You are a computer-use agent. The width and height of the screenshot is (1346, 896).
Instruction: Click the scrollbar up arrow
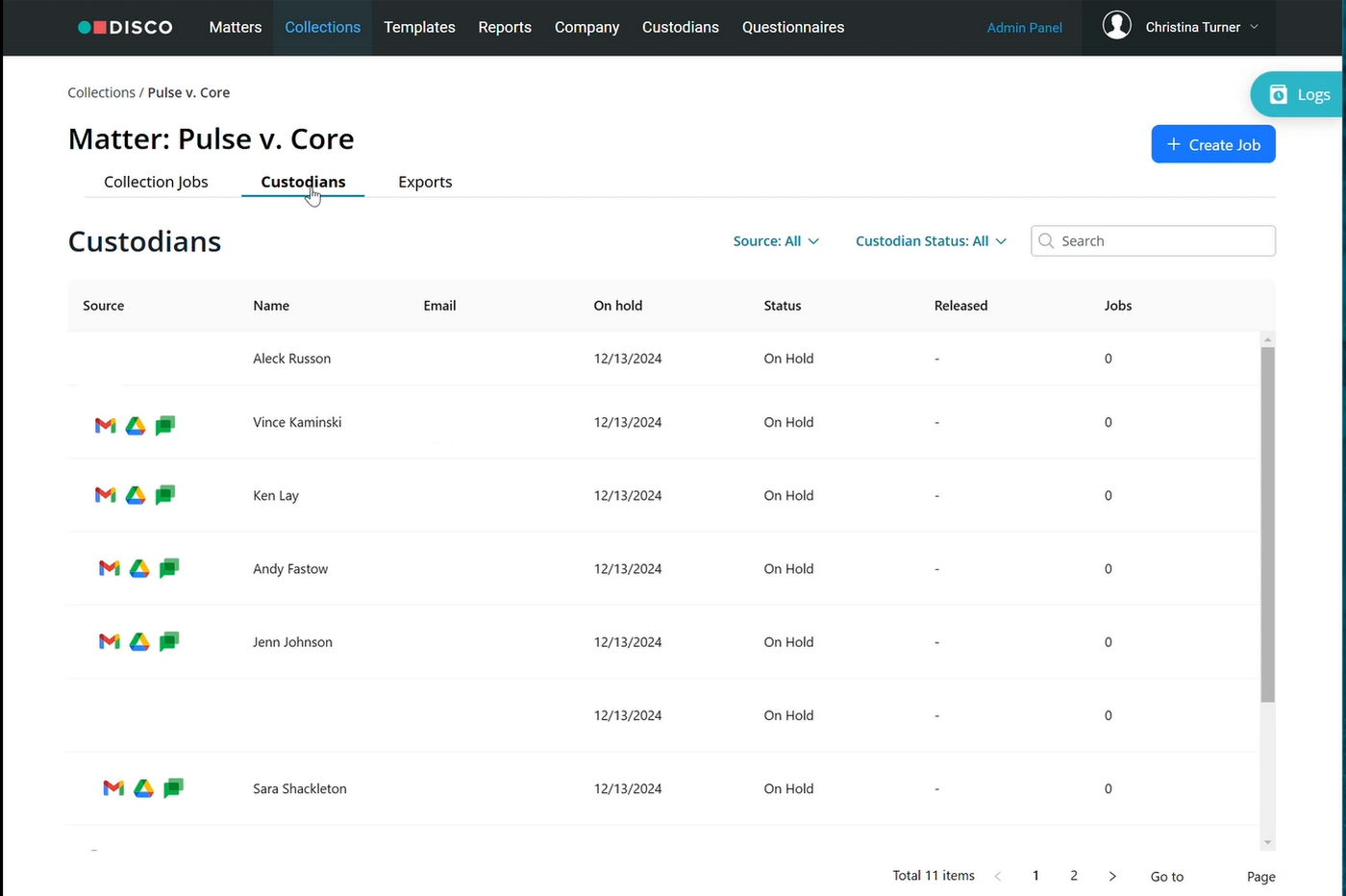[1267, 339]
